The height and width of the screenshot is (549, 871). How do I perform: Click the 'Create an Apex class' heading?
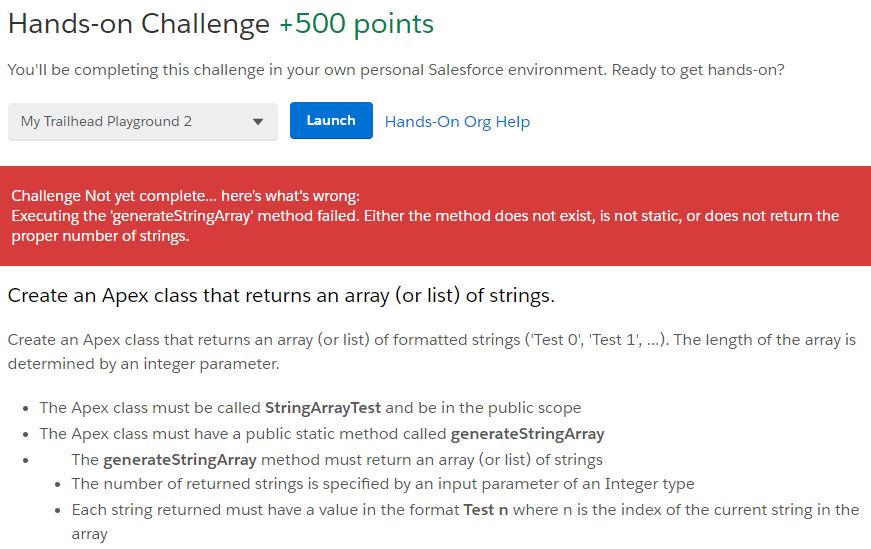(x=281, y=296)
